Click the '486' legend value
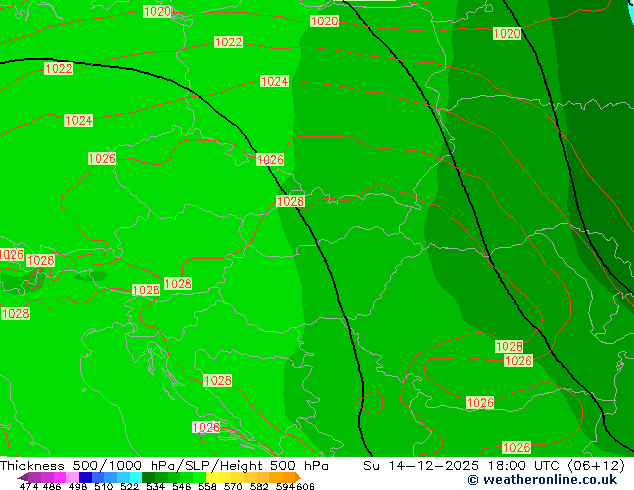The width and height of the screenshot is (634, 490). 52,486
